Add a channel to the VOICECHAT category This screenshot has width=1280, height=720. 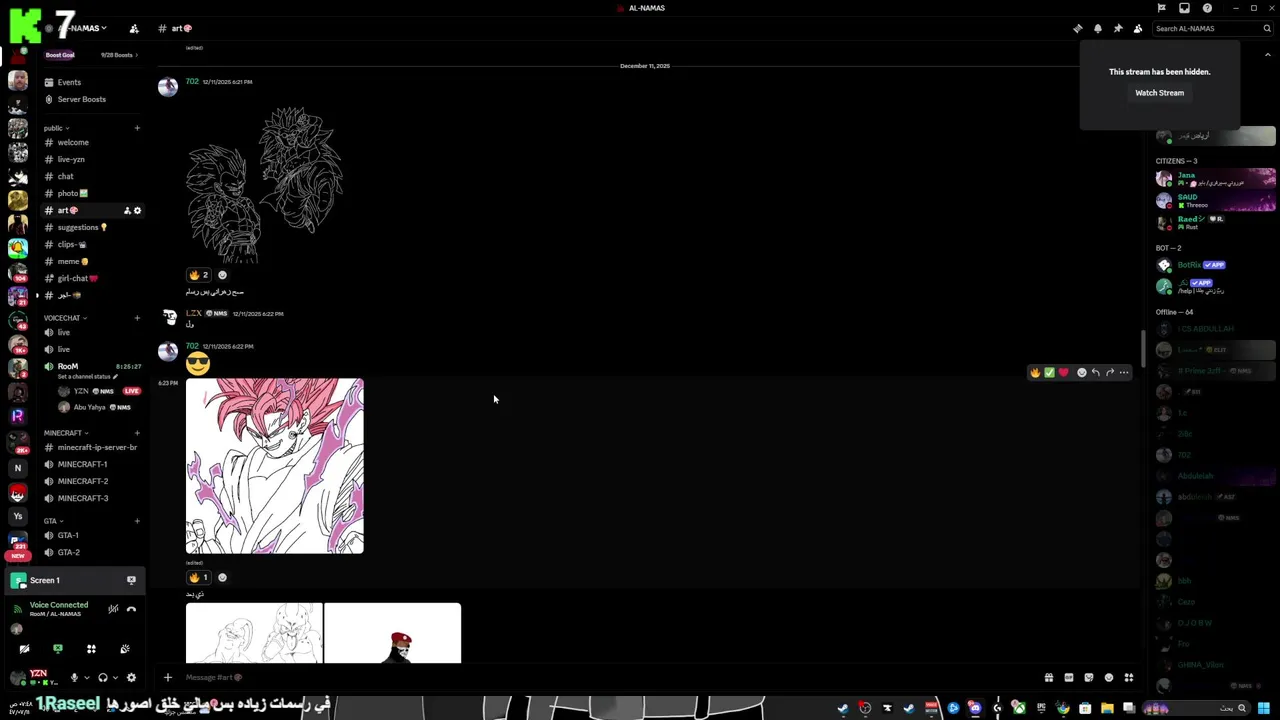(137, 318)
